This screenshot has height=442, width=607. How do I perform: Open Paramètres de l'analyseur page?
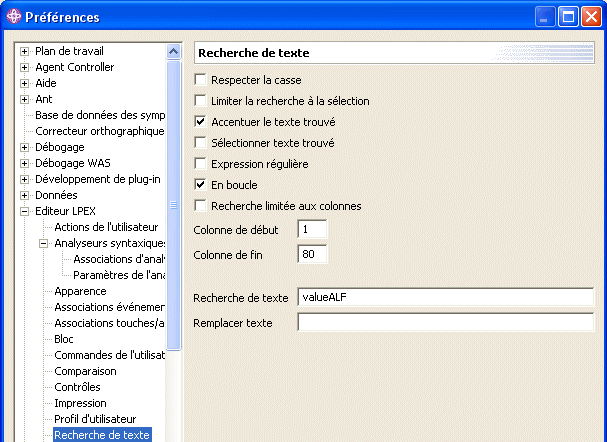pyautogui.click(x=119, y=275)
